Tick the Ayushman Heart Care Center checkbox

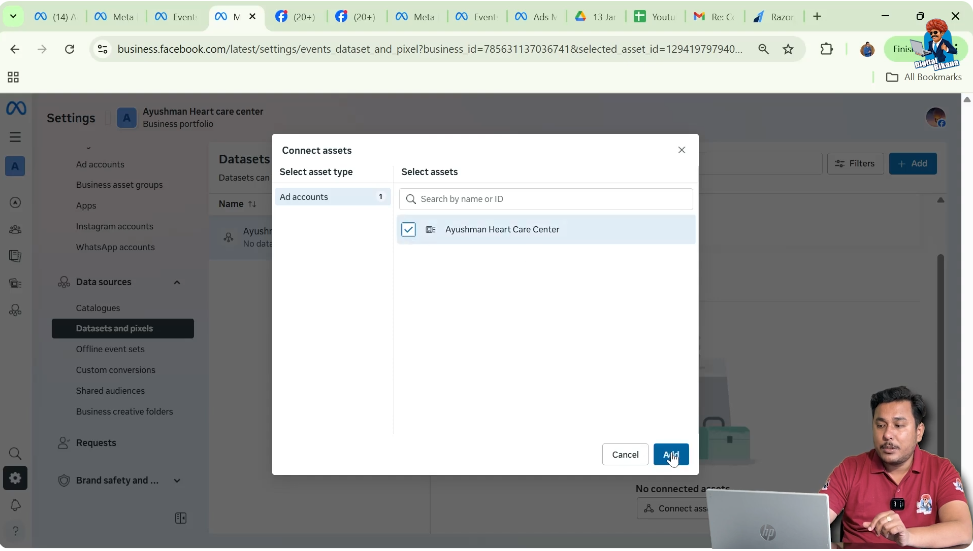point(408,230)
